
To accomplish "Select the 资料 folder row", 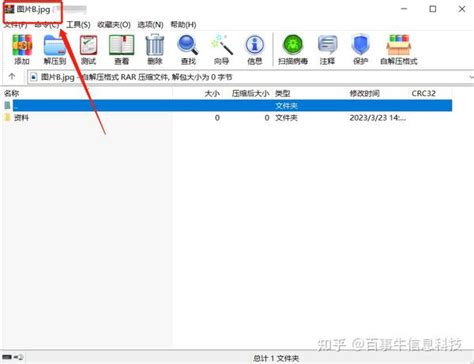I will point(227,118).
